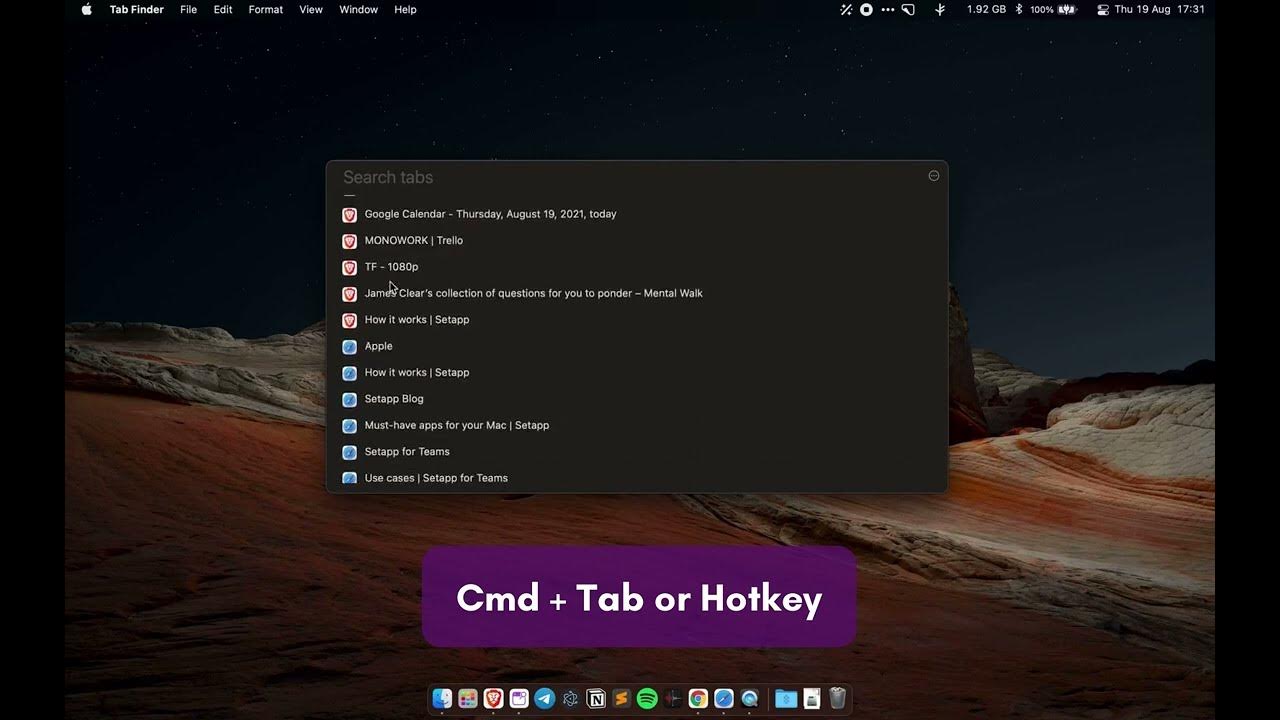This screenshot has height=720, width=1280.
Task: Open the Format menu
Action: [266, 9]
